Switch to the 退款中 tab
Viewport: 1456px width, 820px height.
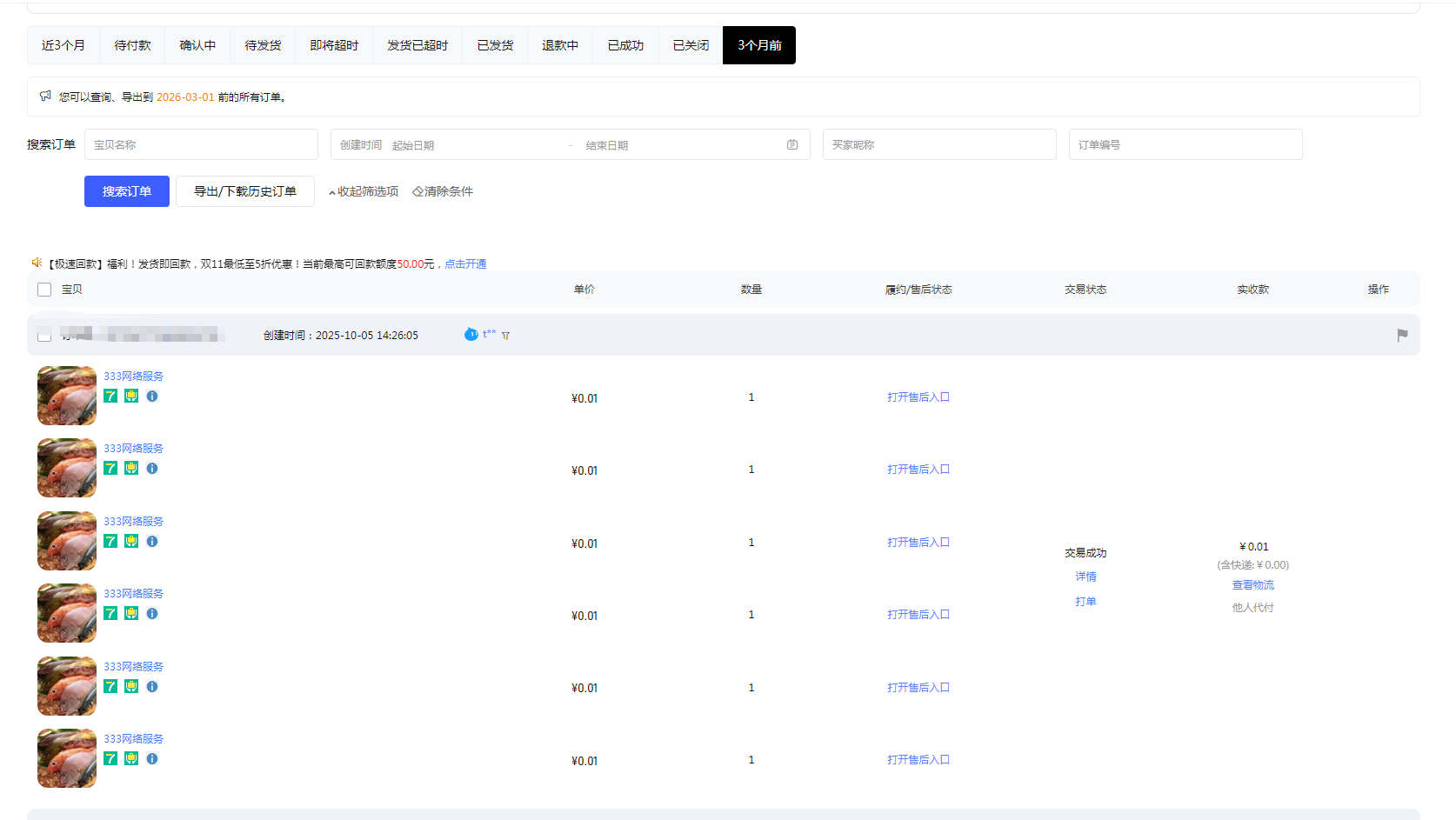tap(560, 45)
